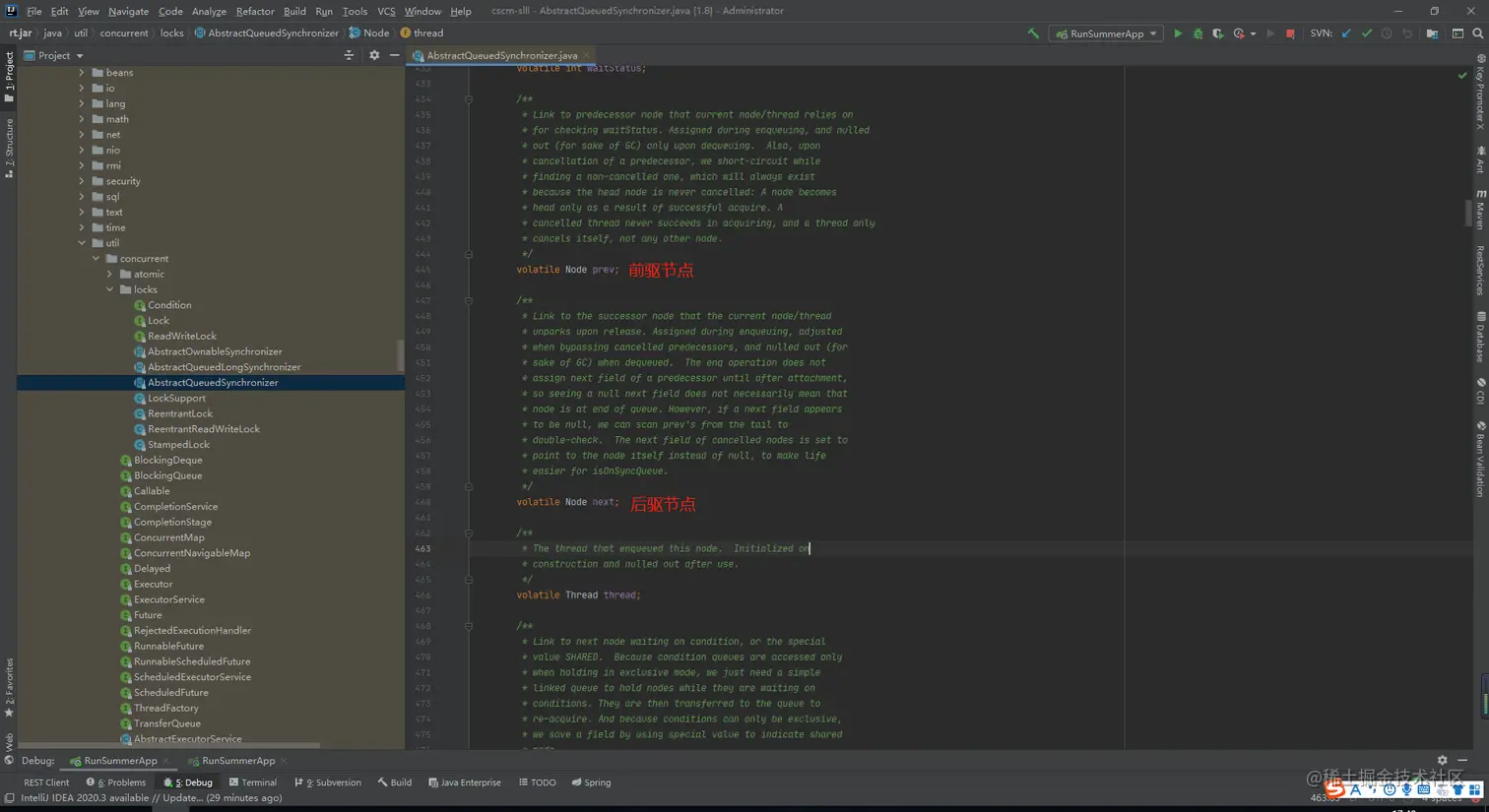
Task: Collapse the locks folder
Action: pos(109,289)
